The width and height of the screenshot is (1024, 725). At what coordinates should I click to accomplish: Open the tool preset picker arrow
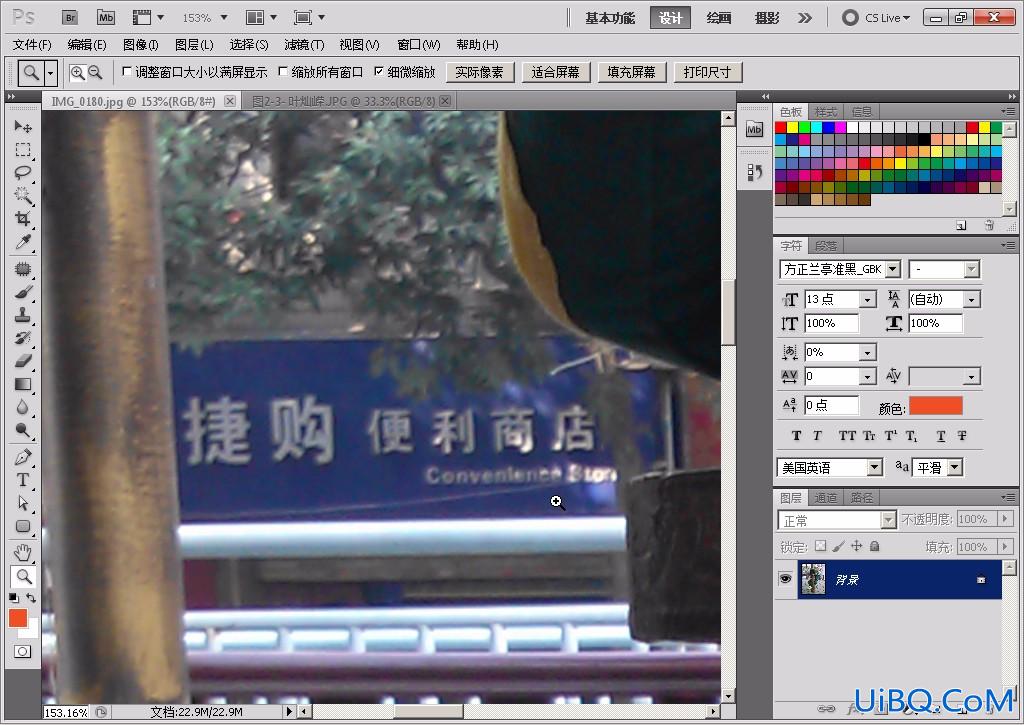click(51, 72)
